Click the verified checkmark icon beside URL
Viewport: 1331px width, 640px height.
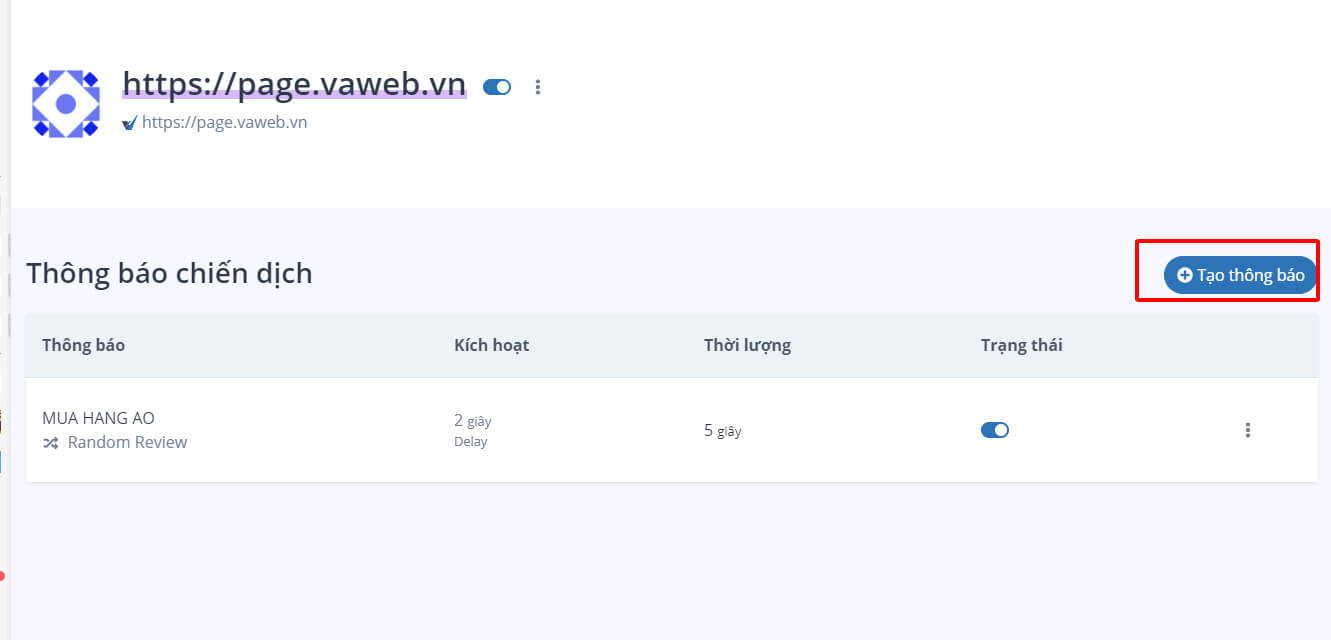coord(129,123)
